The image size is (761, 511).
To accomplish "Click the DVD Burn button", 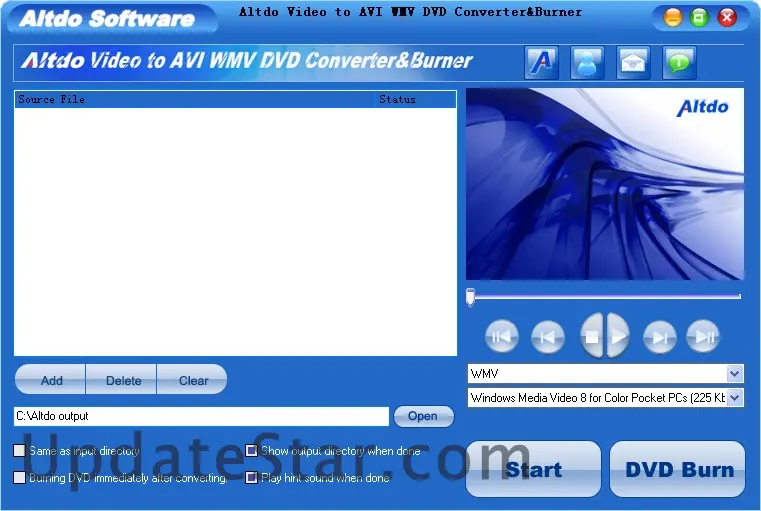I will [678, 469].
